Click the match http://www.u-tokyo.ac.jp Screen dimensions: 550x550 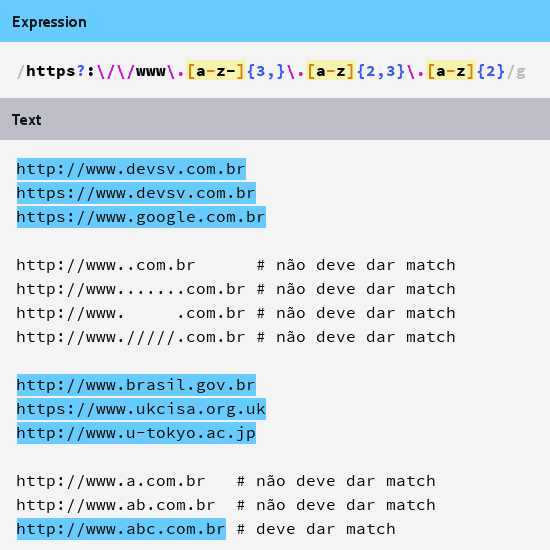(136, 433)
